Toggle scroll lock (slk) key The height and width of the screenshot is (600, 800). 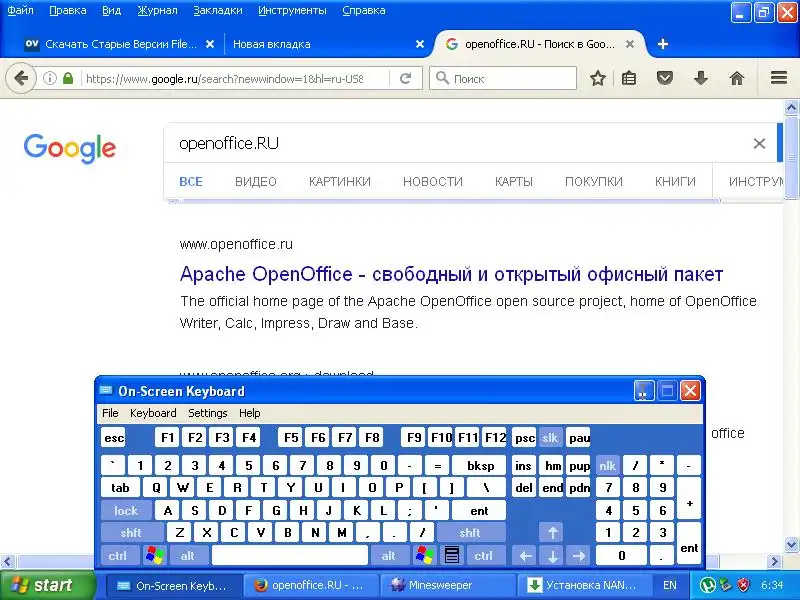[x=550, y=437]
